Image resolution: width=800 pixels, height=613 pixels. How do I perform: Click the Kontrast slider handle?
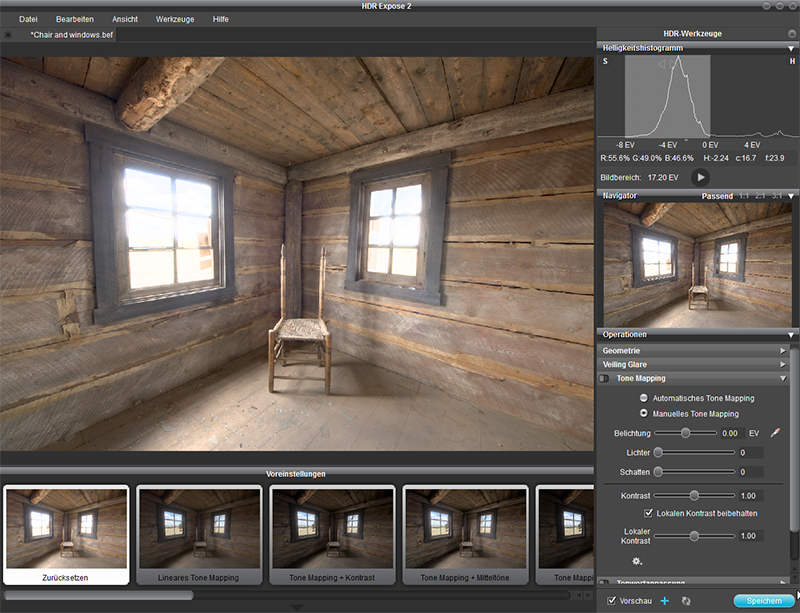click(x=693, y=495)
